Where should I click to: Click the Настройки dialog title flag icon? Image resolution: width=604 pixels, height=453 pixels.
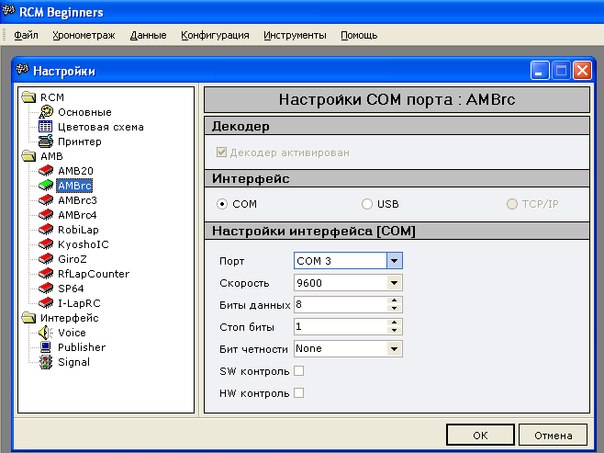coord(22,70)
